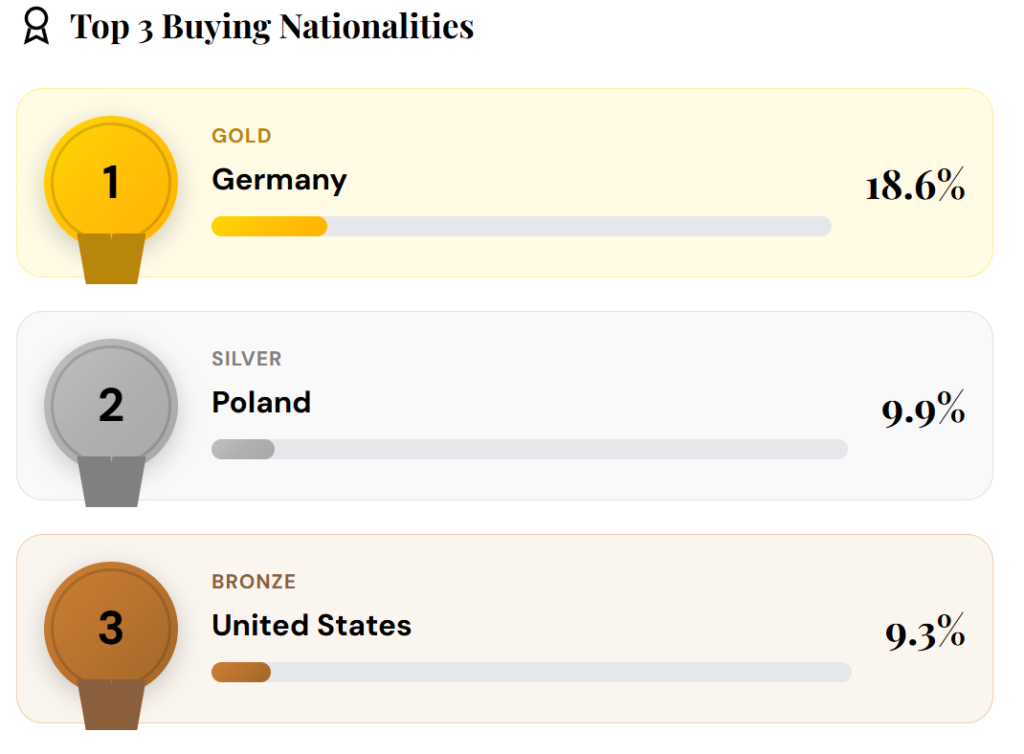The height and width of the screenshot is (754, 1024).
Task: Click the Germany progress bar
Action: click(x=521, y=226)
